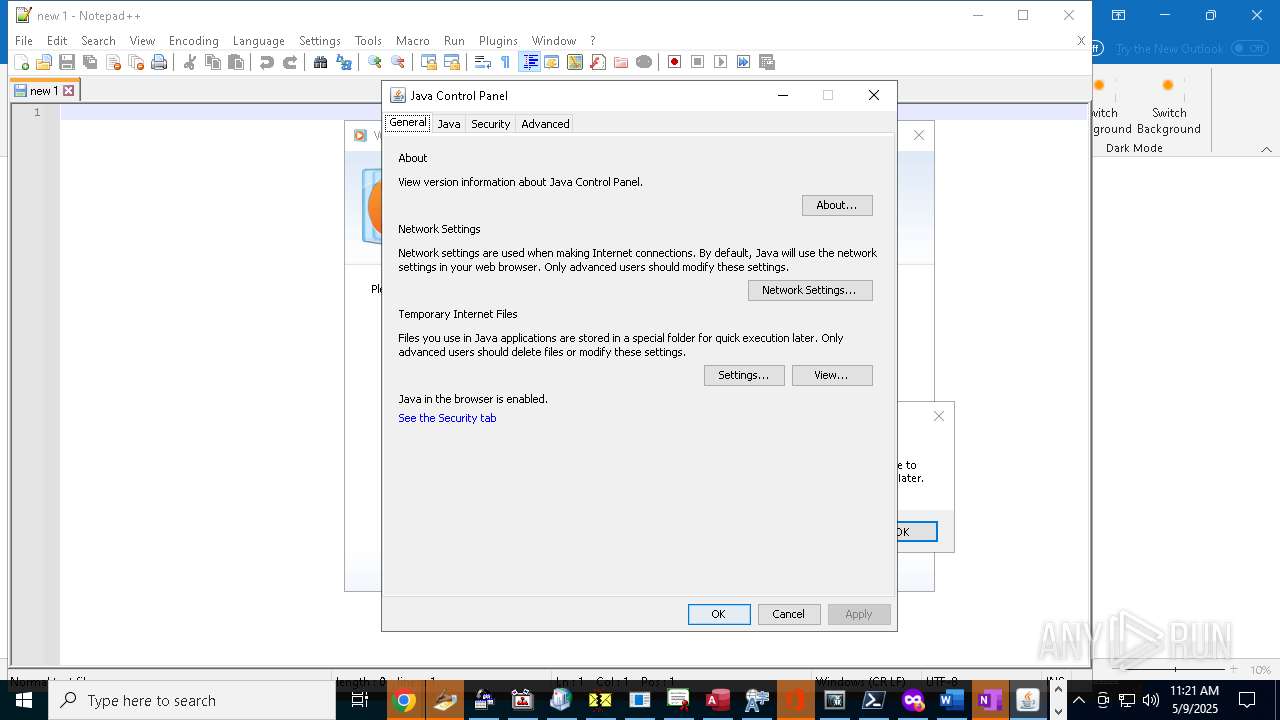Follow the See the Security tab link
The width and height of the screenshot is (1280, 720).
point(447,418)
